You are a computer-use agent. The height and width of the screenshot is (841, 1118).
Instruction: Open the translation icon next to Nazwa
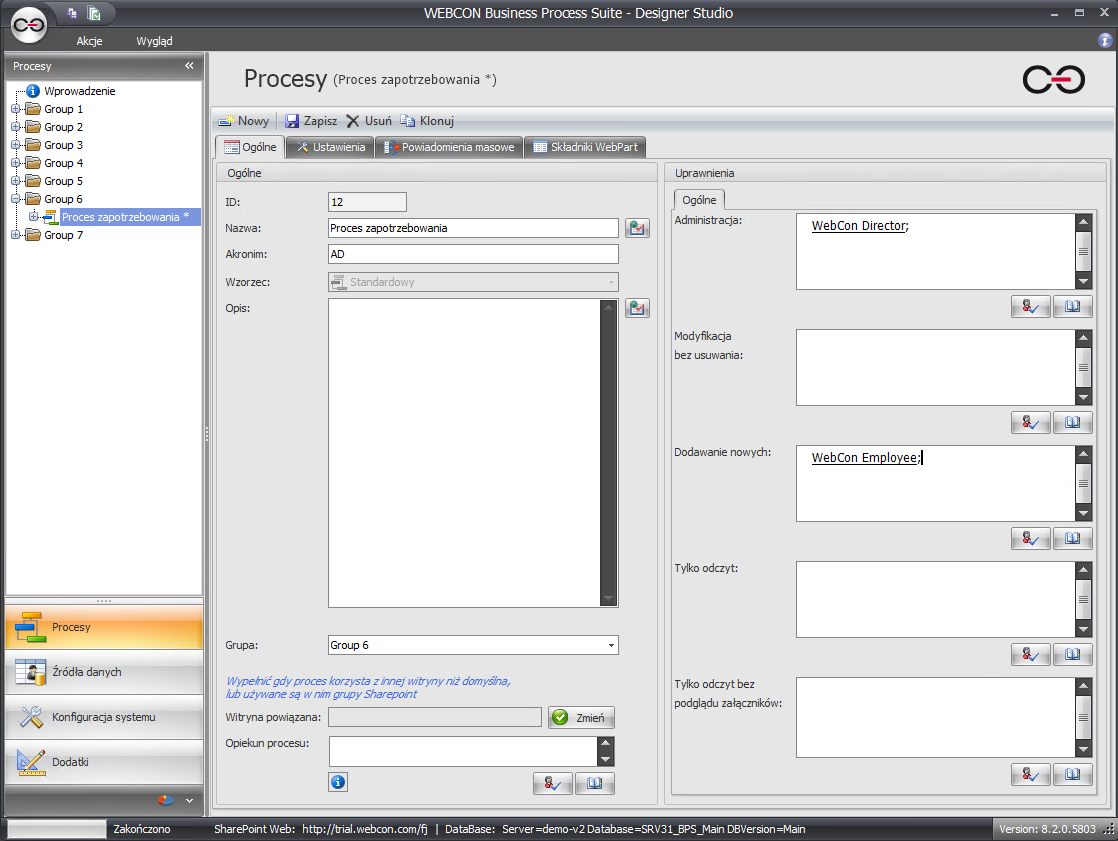click(x=637, y=228)
